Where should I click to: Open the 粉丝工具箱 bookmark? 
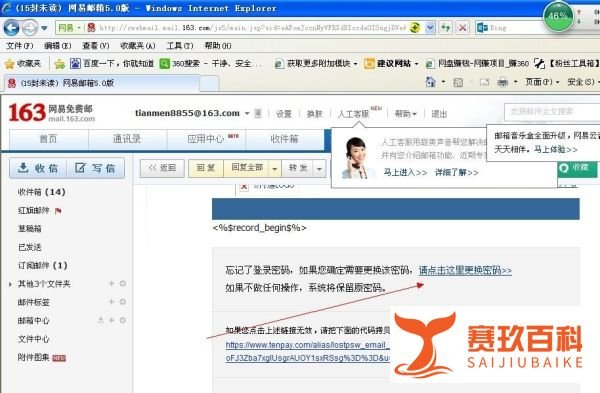tap(567, 64)
